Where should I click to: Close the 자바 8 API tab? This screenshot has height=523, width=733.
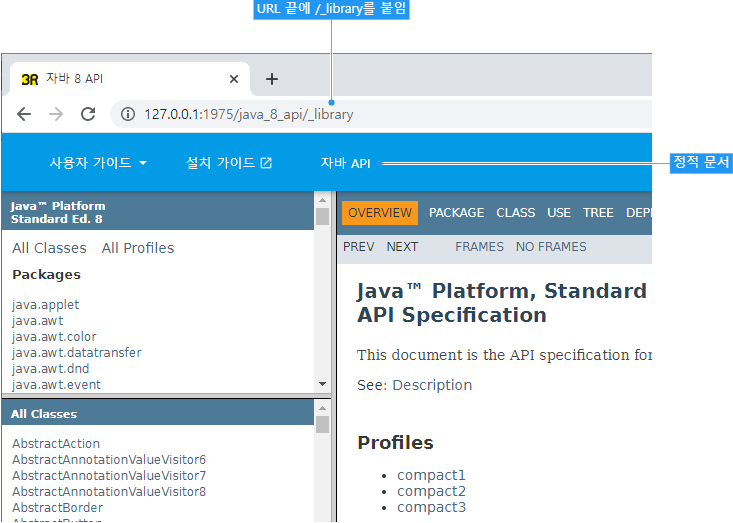point(234,79)
